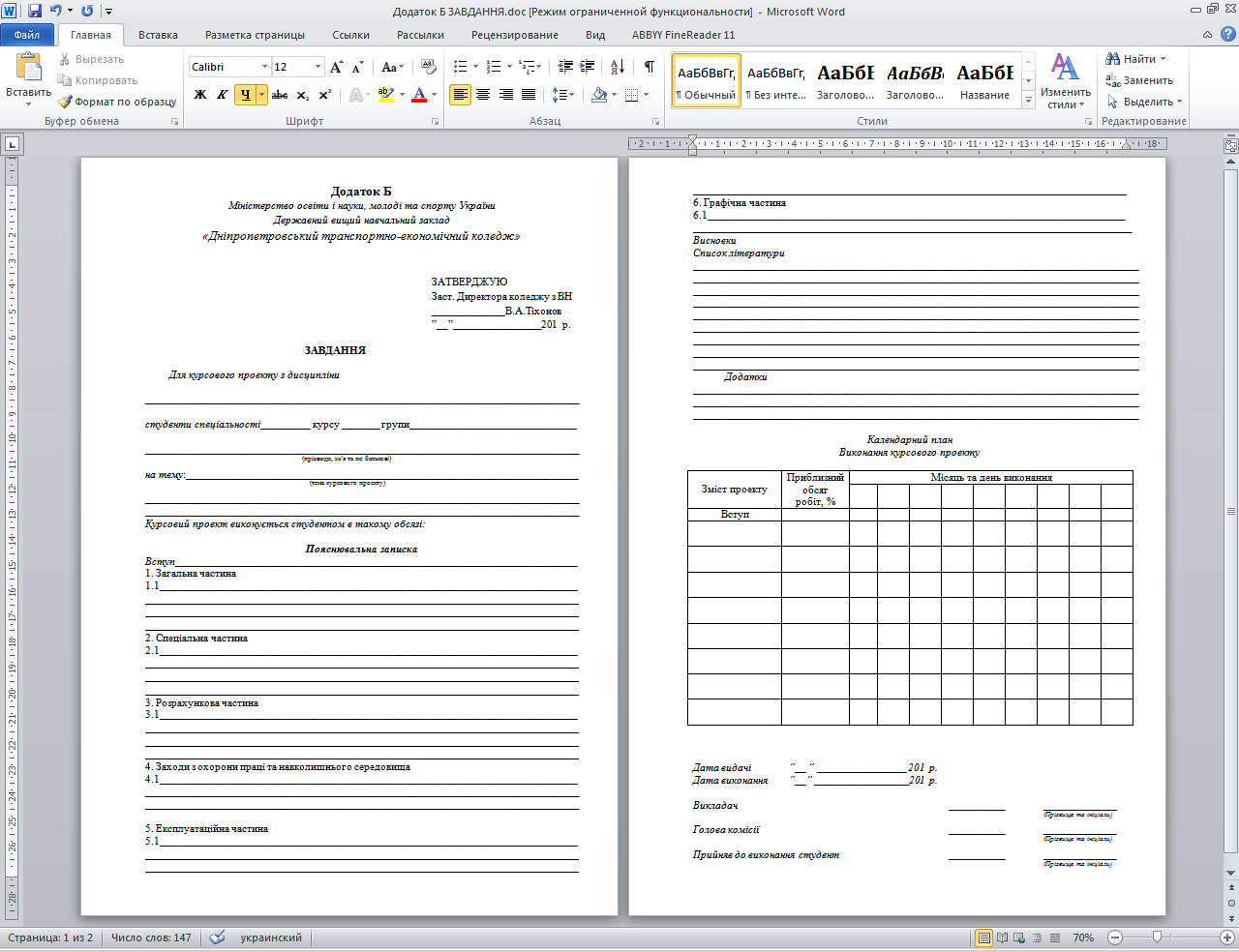
Task: Switch to the Разметка страницы tab
Action: click(255, 35)
